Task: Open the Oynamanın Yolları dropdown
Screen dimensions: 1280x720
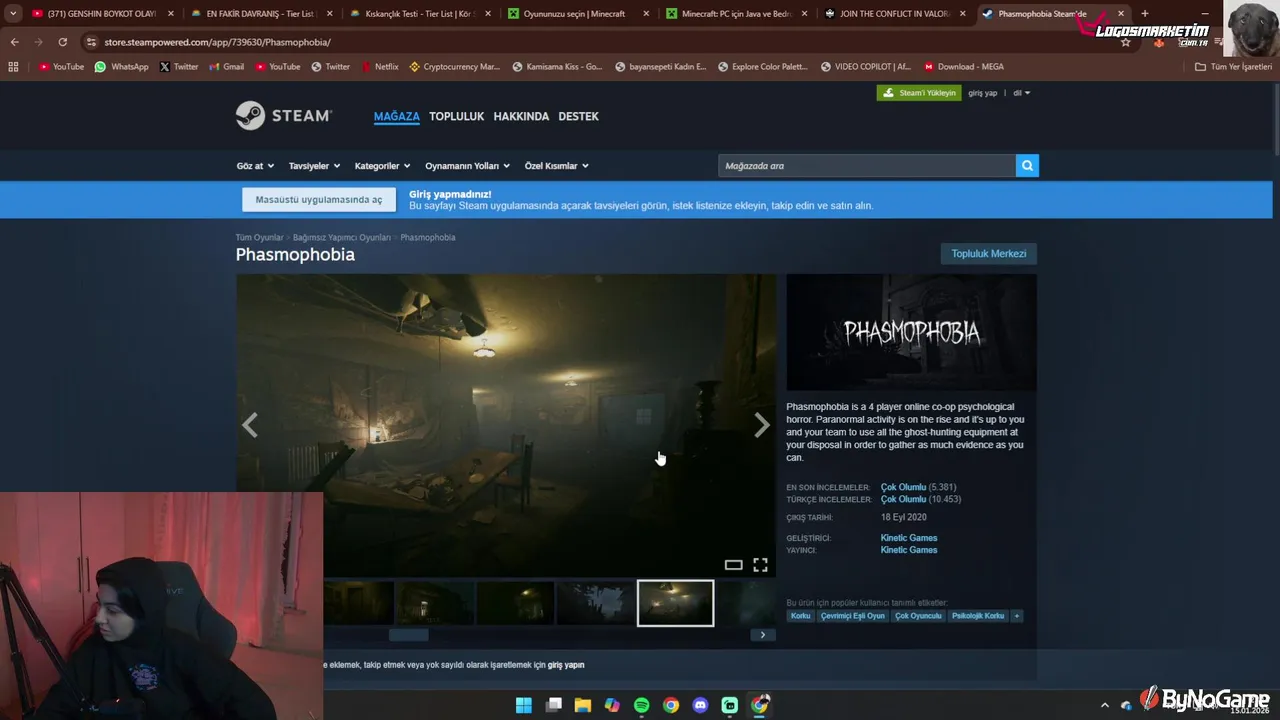Action: [x=467, y=166]
